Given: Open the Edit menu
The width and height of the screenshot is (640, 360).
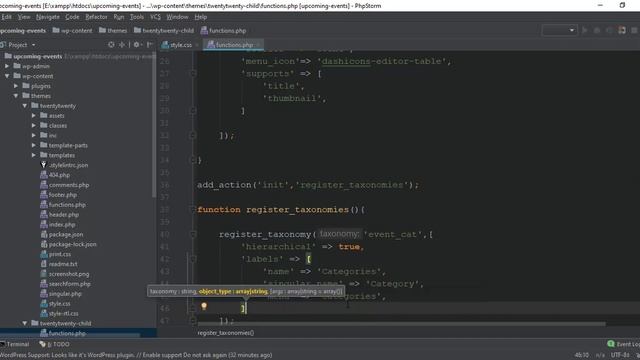Looking at the screenshot, I should click(6, 17).
